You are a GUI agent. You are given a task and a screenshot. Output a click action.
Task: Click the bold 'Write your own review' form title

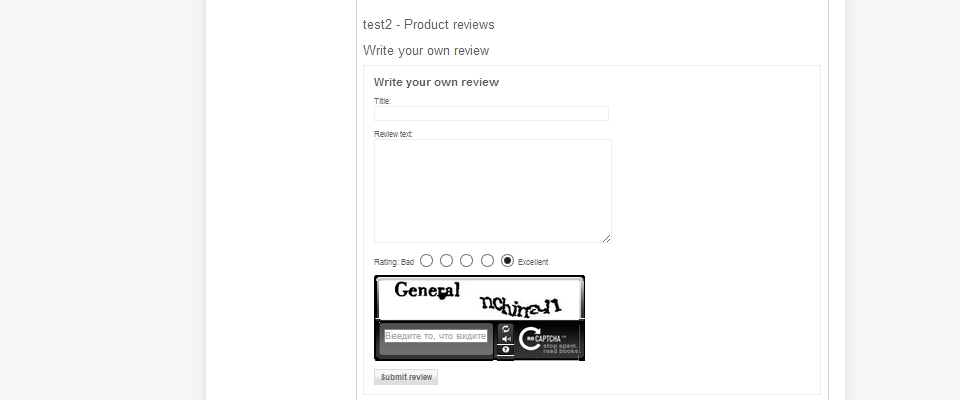point(437,82)
